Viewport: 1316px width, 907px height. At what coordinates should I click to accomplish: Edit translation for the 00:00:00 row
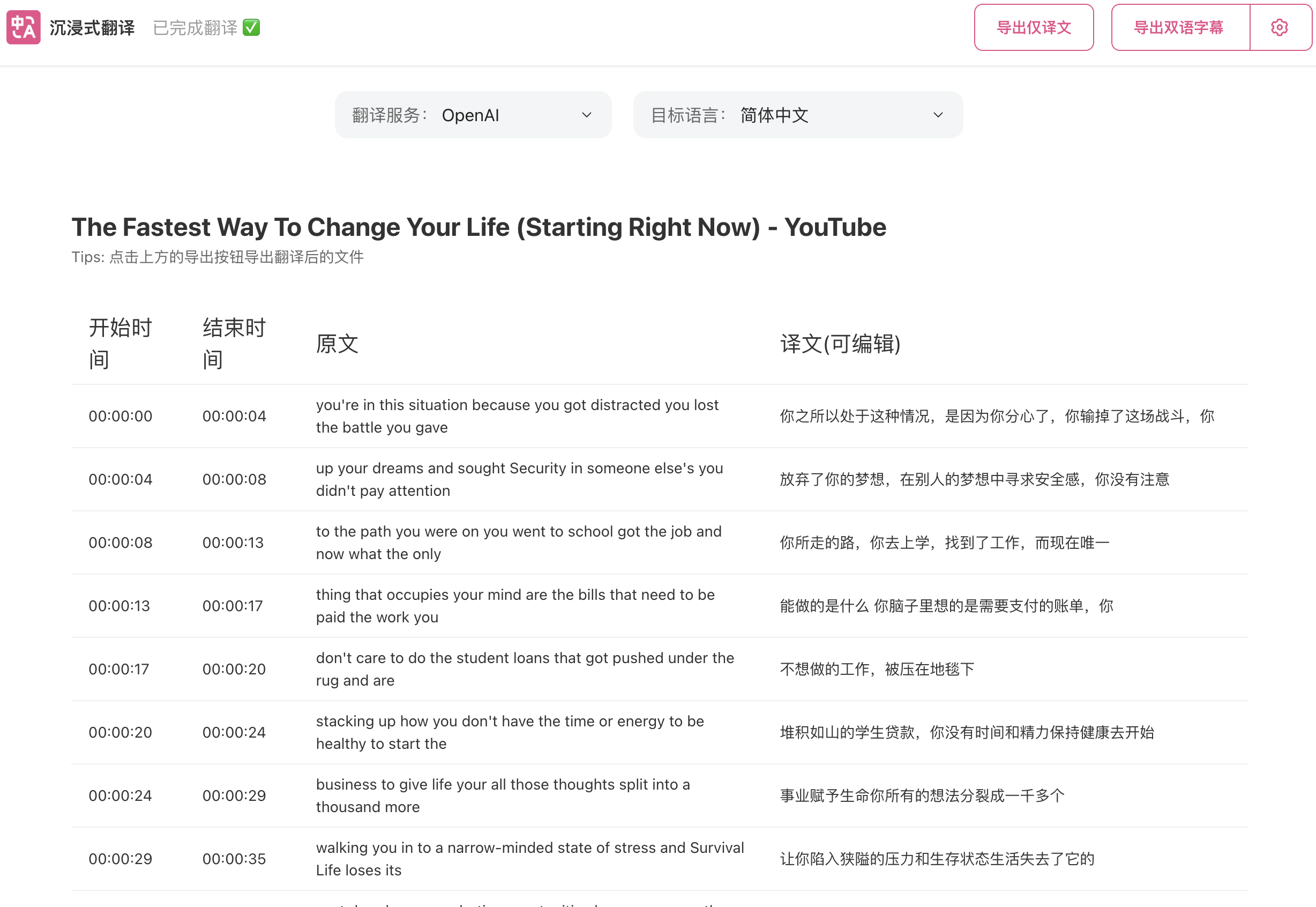(996, 416)
